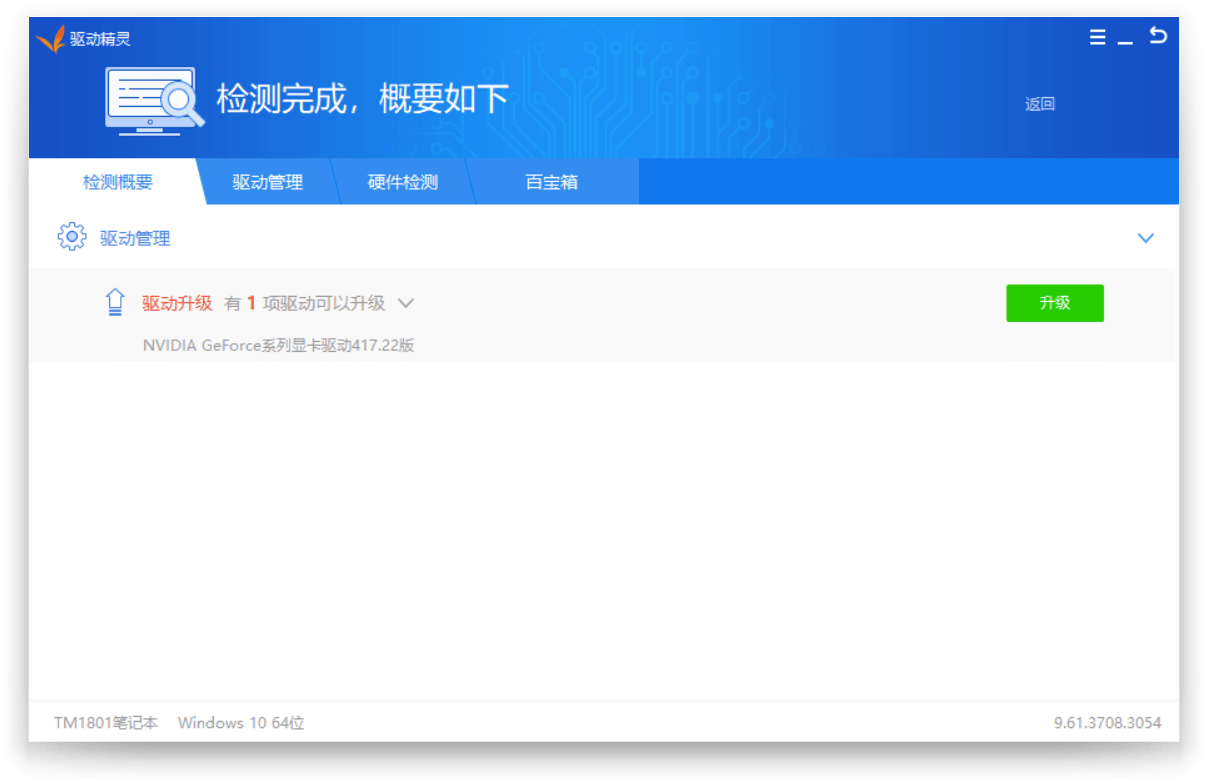Open the hamburger main menu
This screenshot has height=783, width=1208.
[1097, 37]
